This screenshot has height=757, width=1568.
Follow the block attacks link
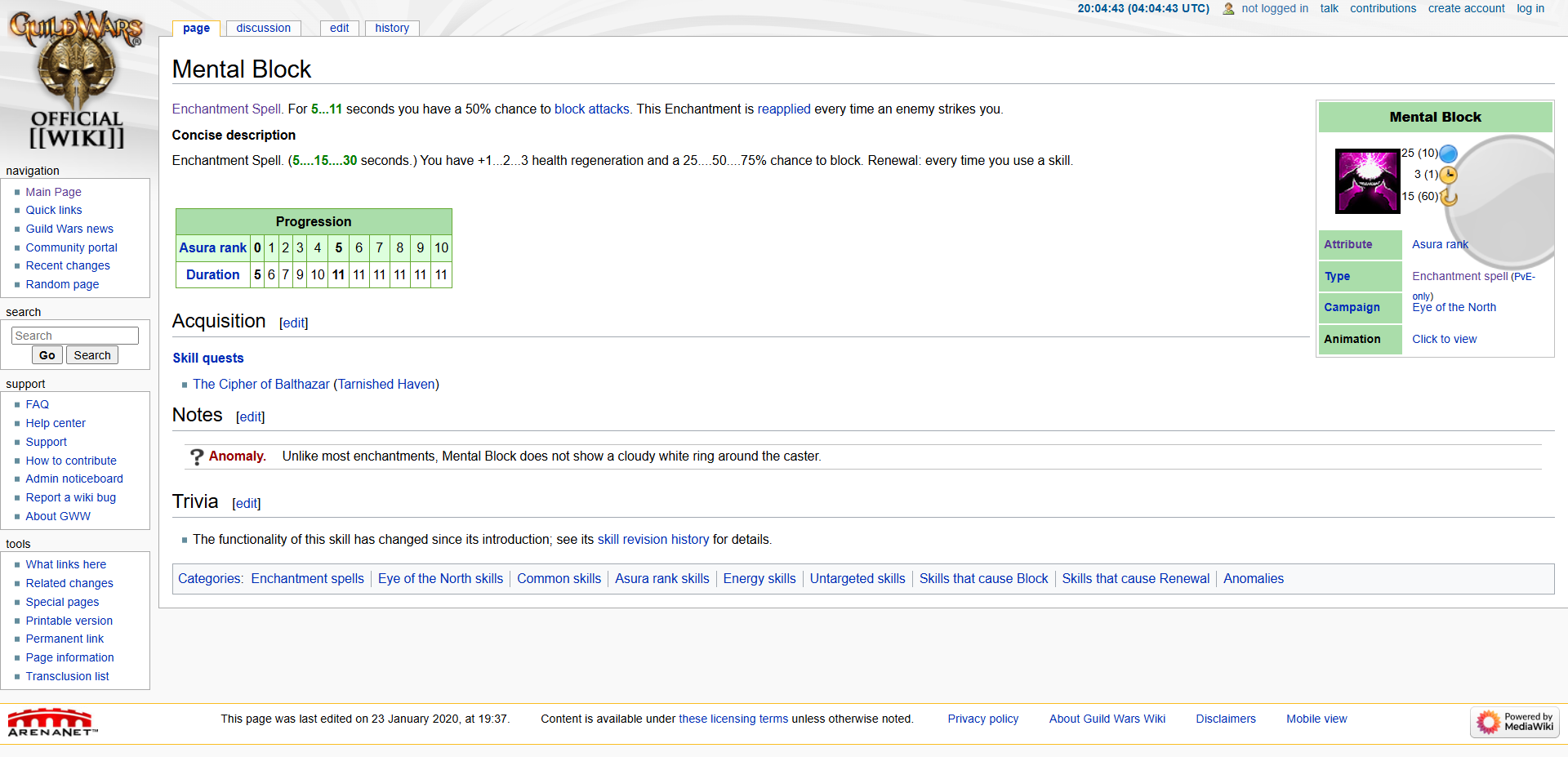[x=592, y=109]
